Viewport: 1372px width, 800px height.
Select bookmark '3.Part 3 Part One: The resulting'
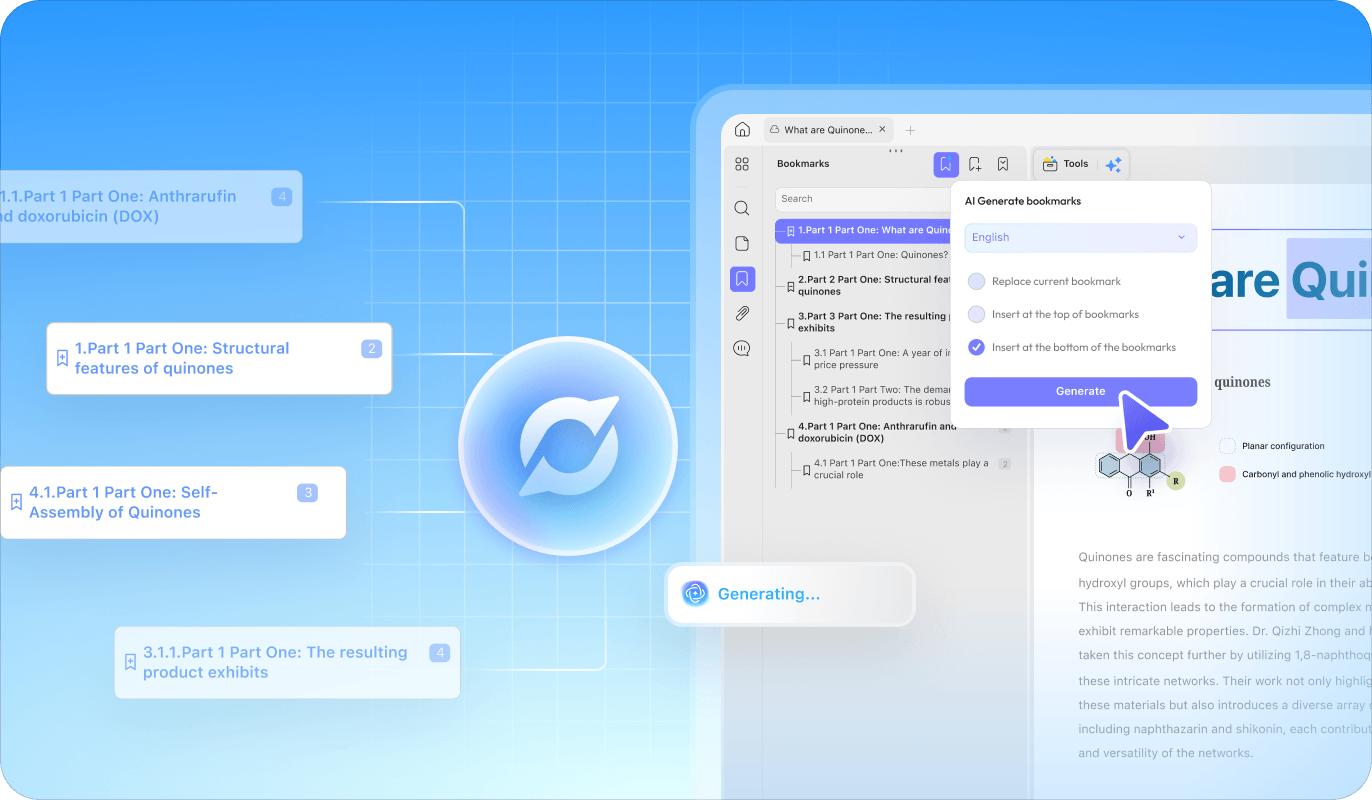868,322
